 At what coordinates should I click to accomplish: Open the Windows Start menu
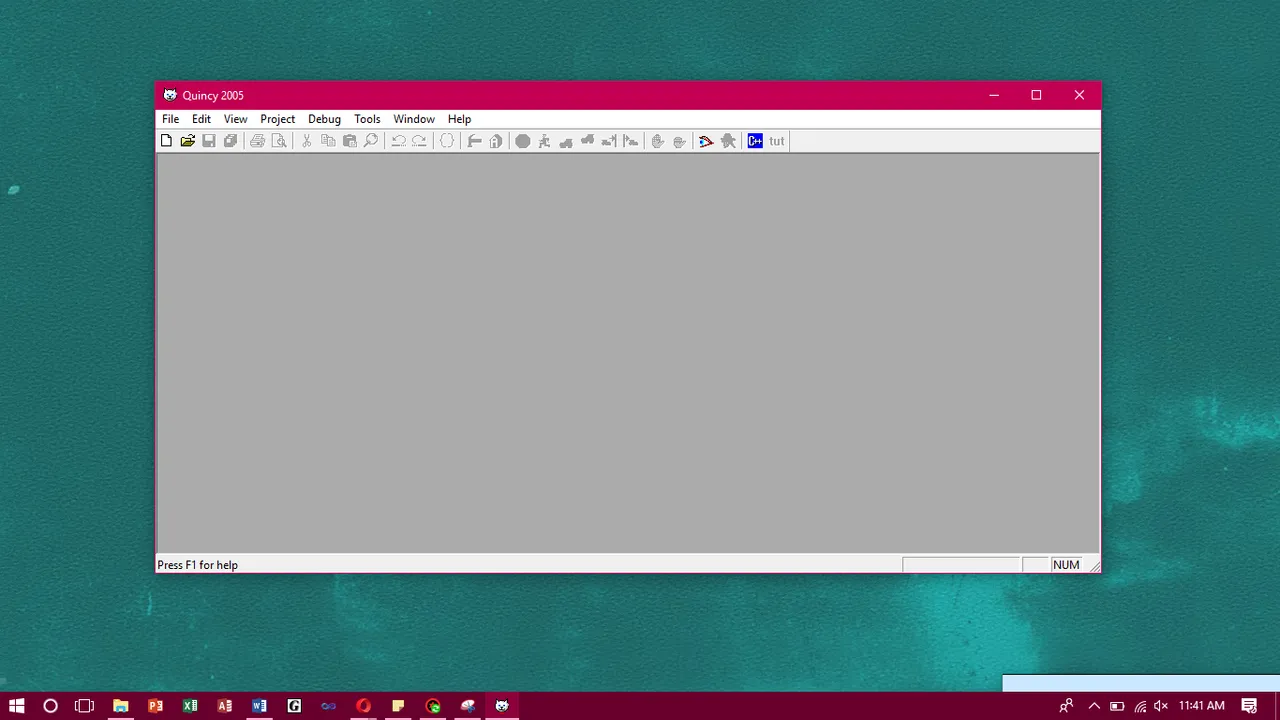16,706
